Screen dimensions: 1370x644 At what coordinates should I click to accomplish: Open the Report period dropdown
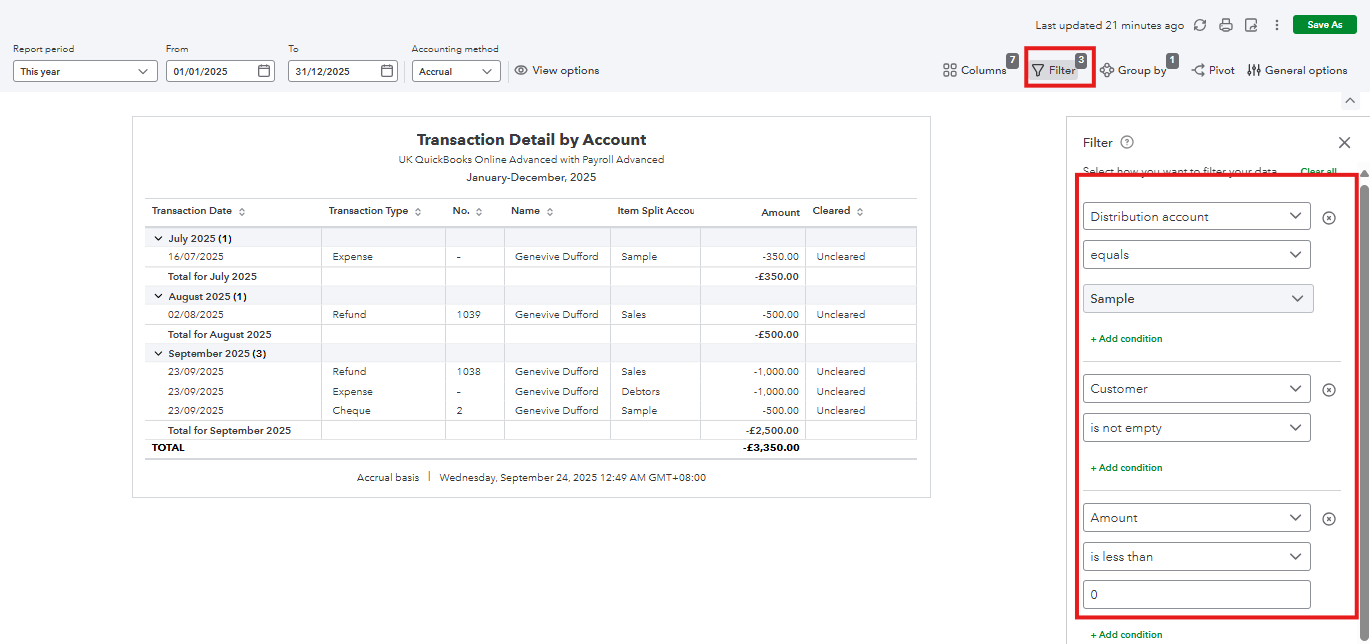[85, 71]
